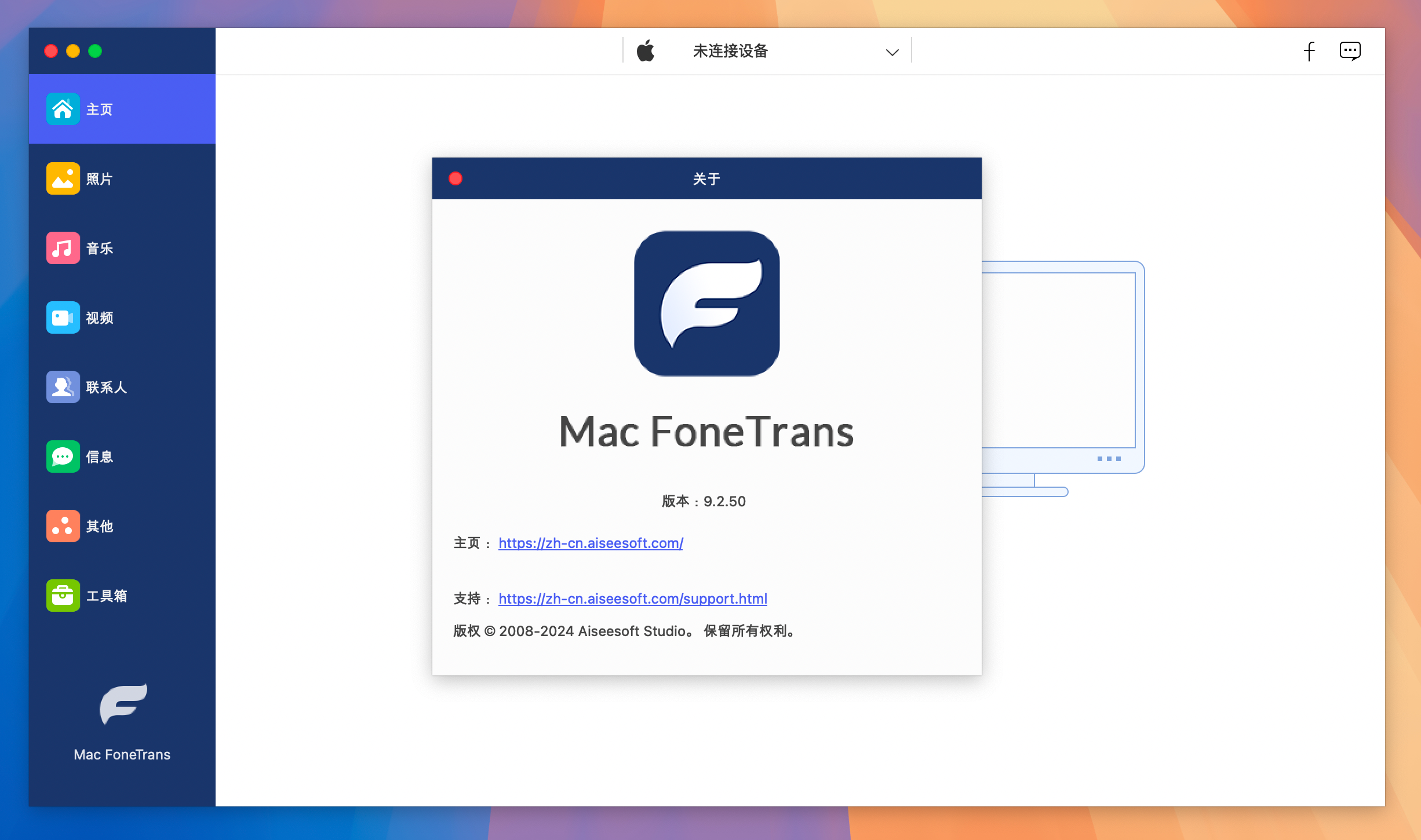The height and width of the screenshot is (840, 1421).
Task: Open the zh-cn.aiseesoft.com homepage link
Action: 591,543
